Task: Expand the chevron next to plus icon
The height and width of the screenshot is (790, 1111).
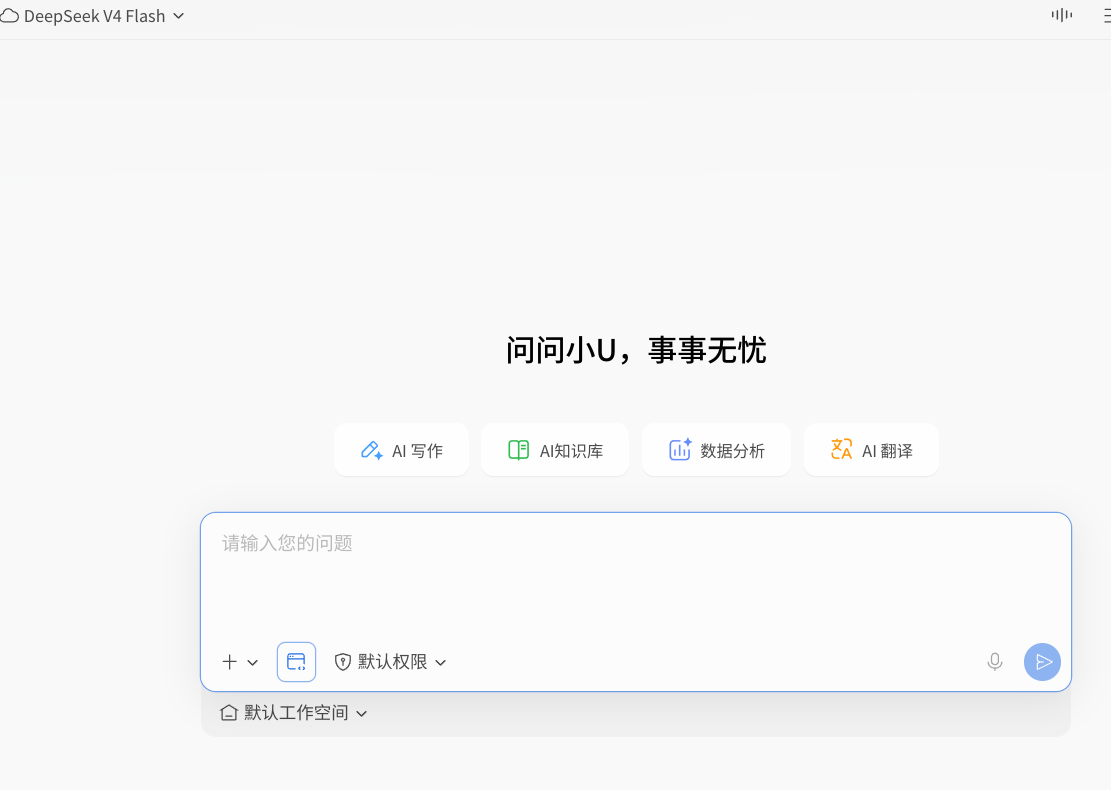Action: pyautogui.click(x=253, y=662)
